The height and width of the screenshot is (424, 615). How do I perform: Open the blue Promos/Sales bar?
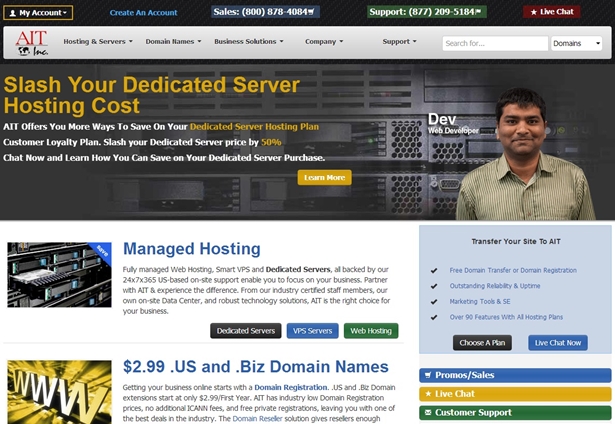pos(515,375)
